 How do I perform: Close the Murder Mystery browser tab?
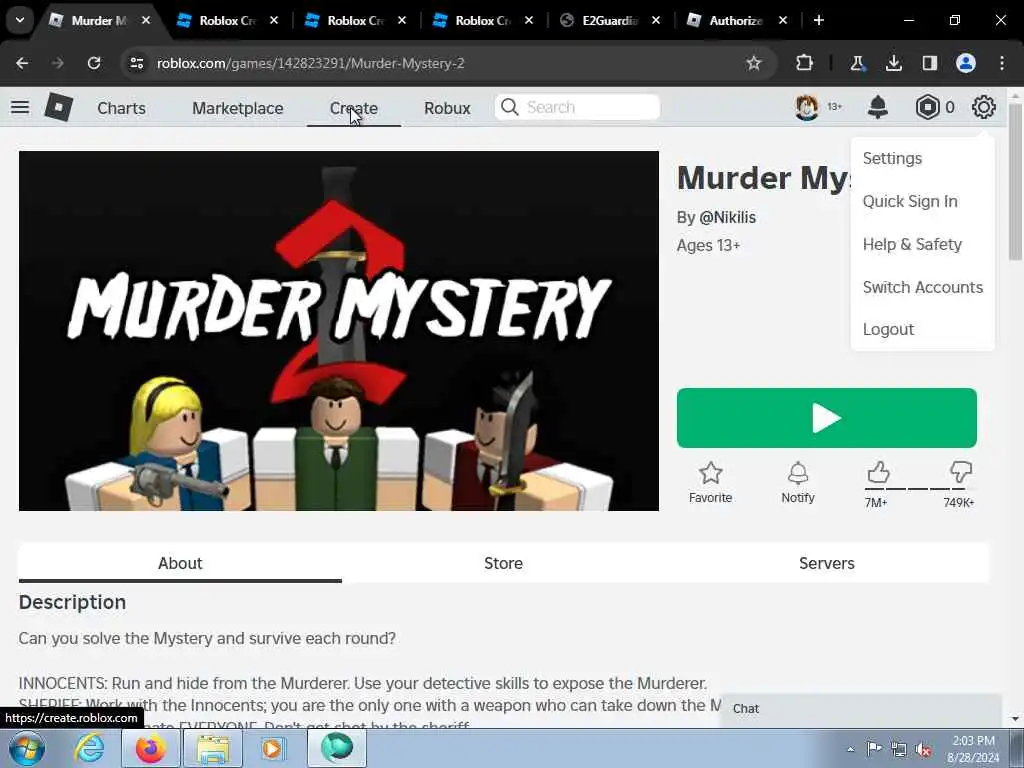click(146, 20)
